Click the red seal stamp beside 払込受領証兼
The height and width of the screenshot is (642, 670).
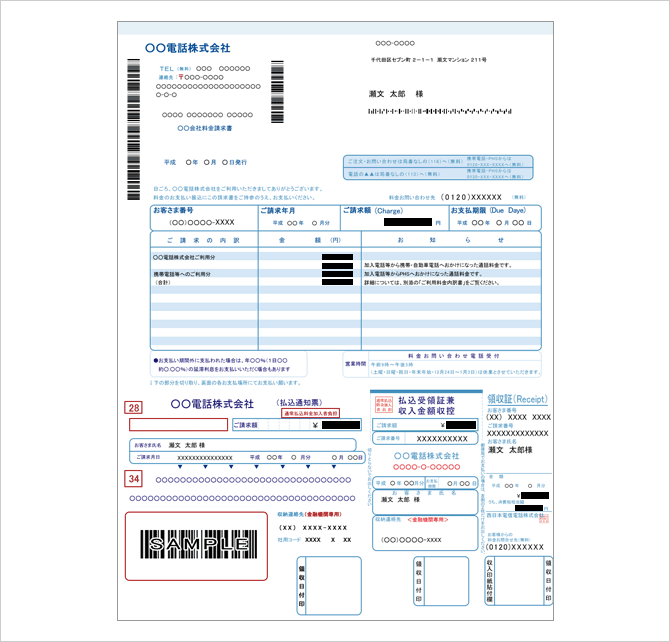tap(383, 404)
